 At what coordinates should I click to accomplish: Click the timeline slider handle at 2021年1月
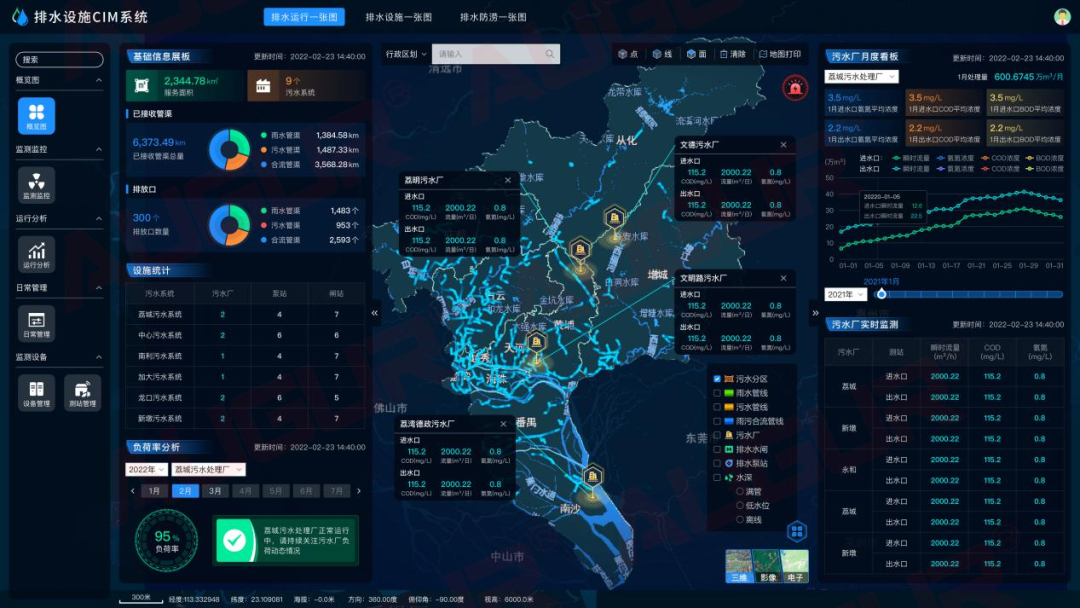(x=882, y=294)
